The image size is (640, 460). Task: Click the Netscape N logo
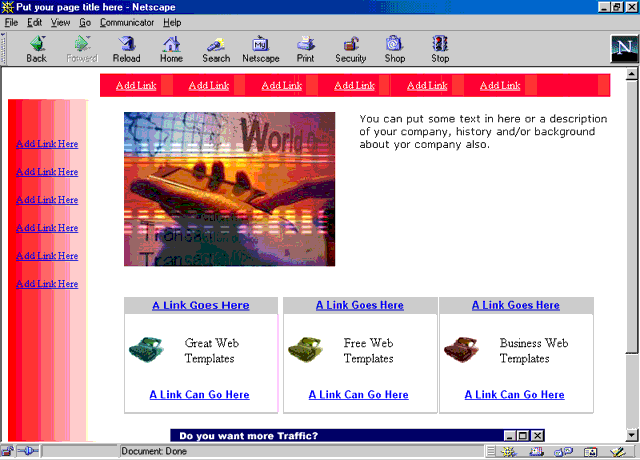(x=621, y=48)
